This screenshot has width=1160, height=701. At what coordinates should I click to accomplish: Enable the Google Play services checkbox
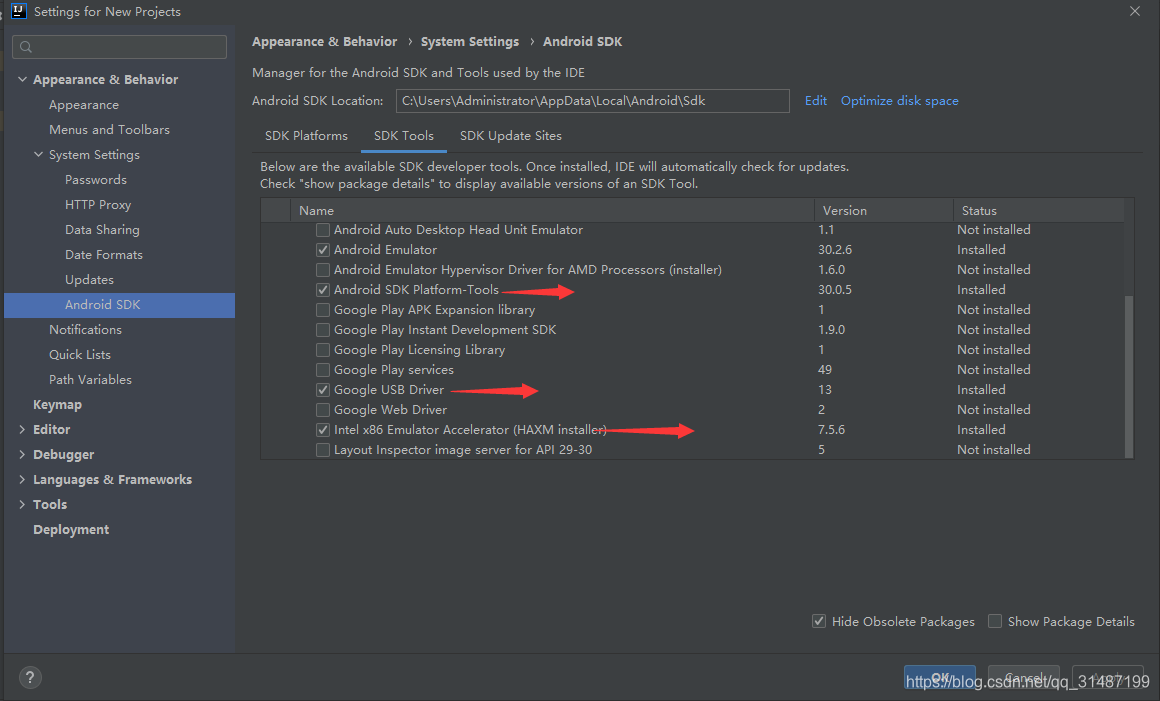pos(323,370)
